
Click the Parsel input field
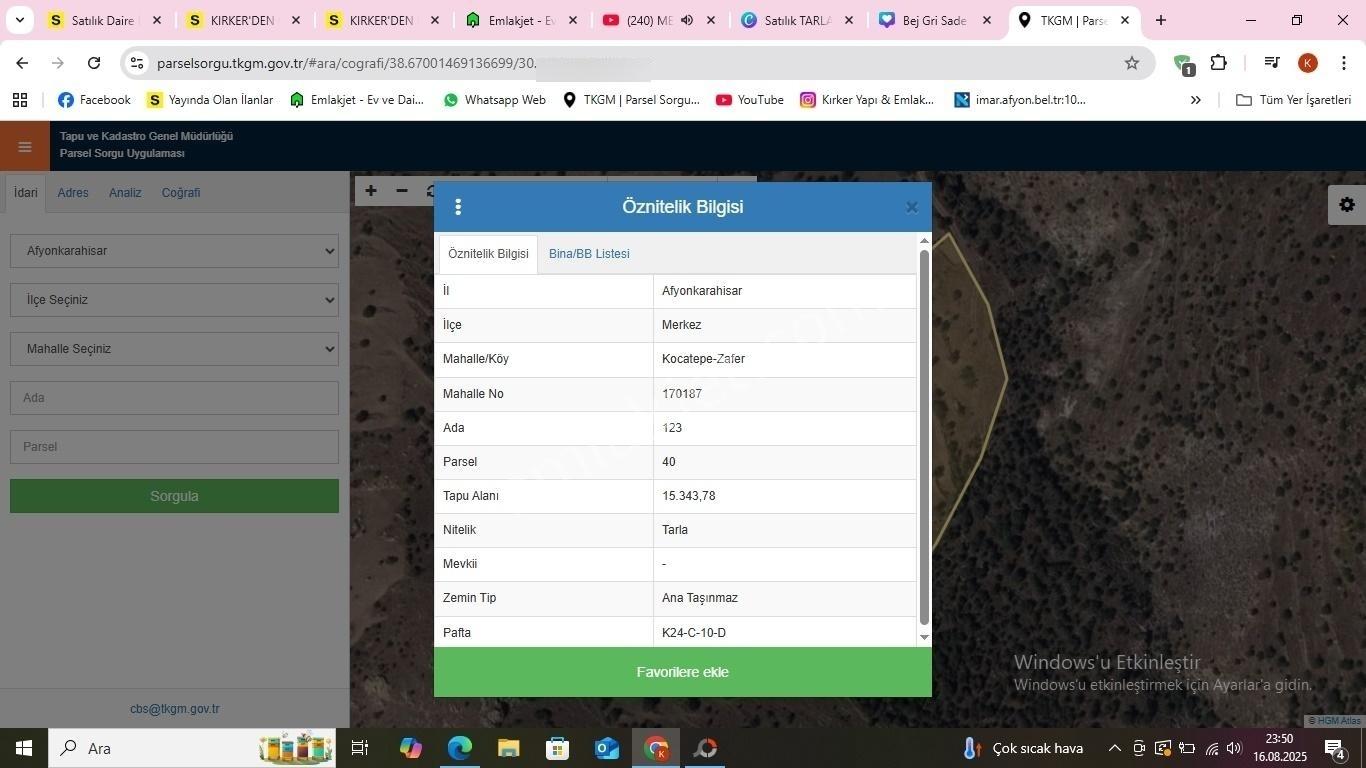pyautogui.click(x=174, y=447)
